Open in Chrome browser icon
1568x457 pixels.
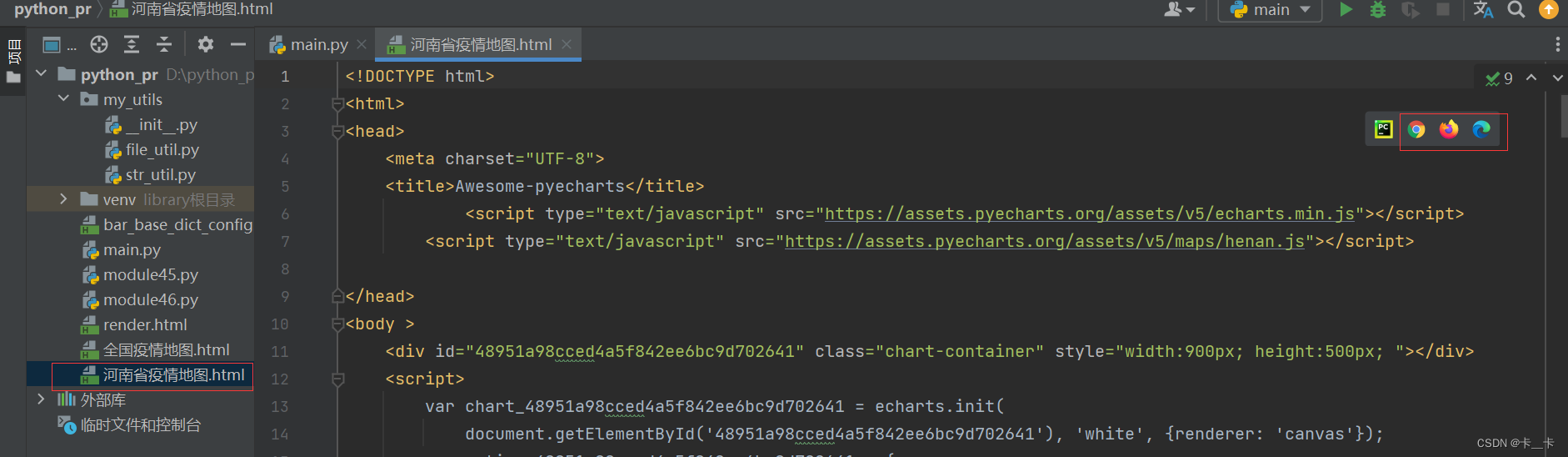1416,129
